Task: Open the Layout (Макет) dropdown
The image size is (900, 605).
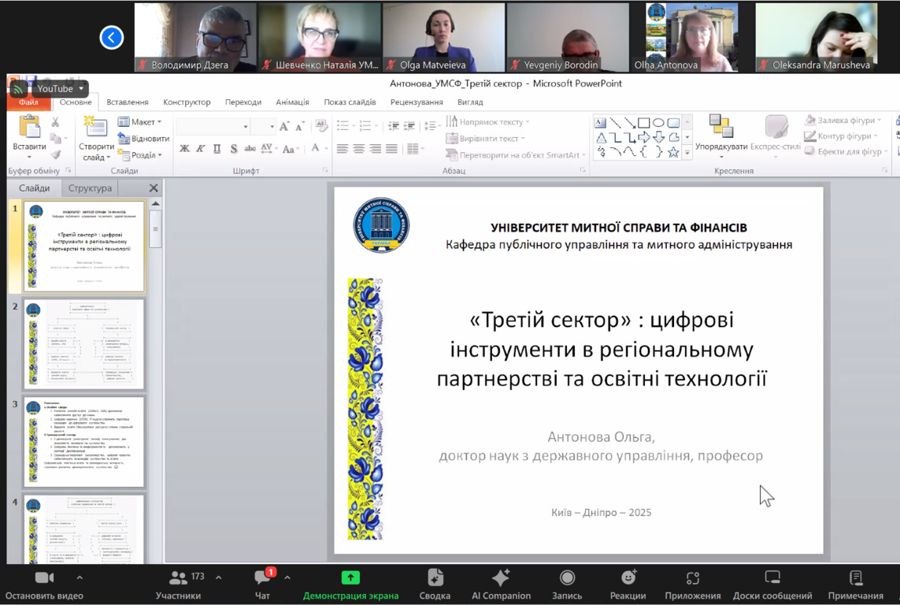Action: (x=140, y=122)
